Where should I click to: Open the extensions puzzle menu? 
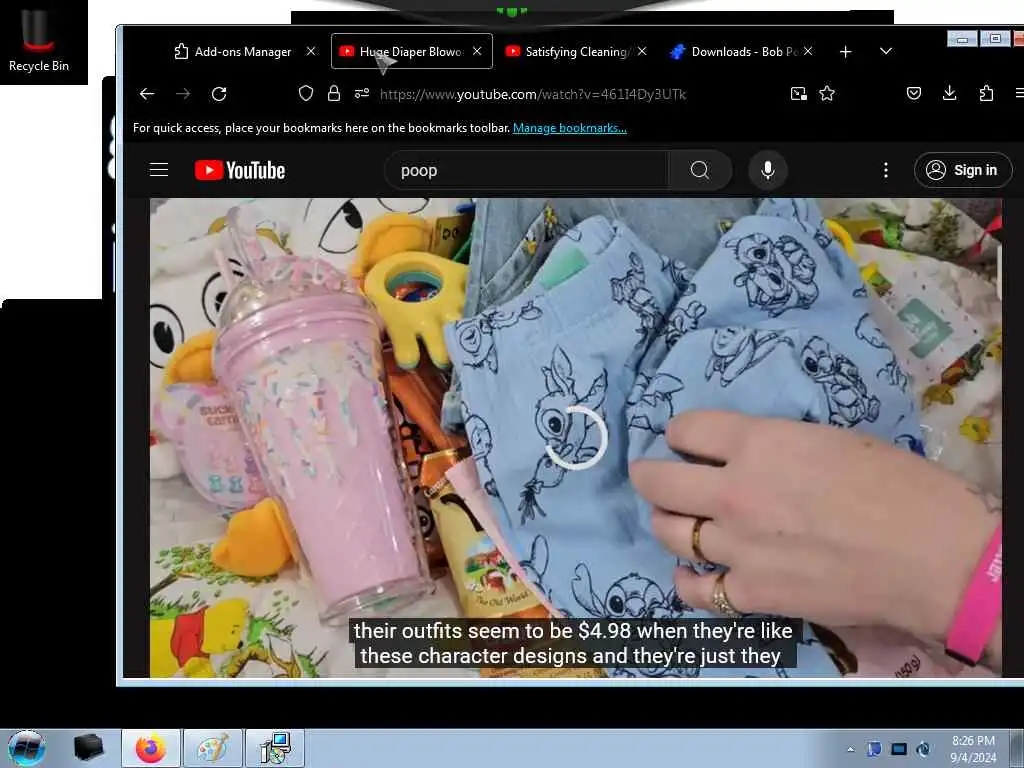986,93
